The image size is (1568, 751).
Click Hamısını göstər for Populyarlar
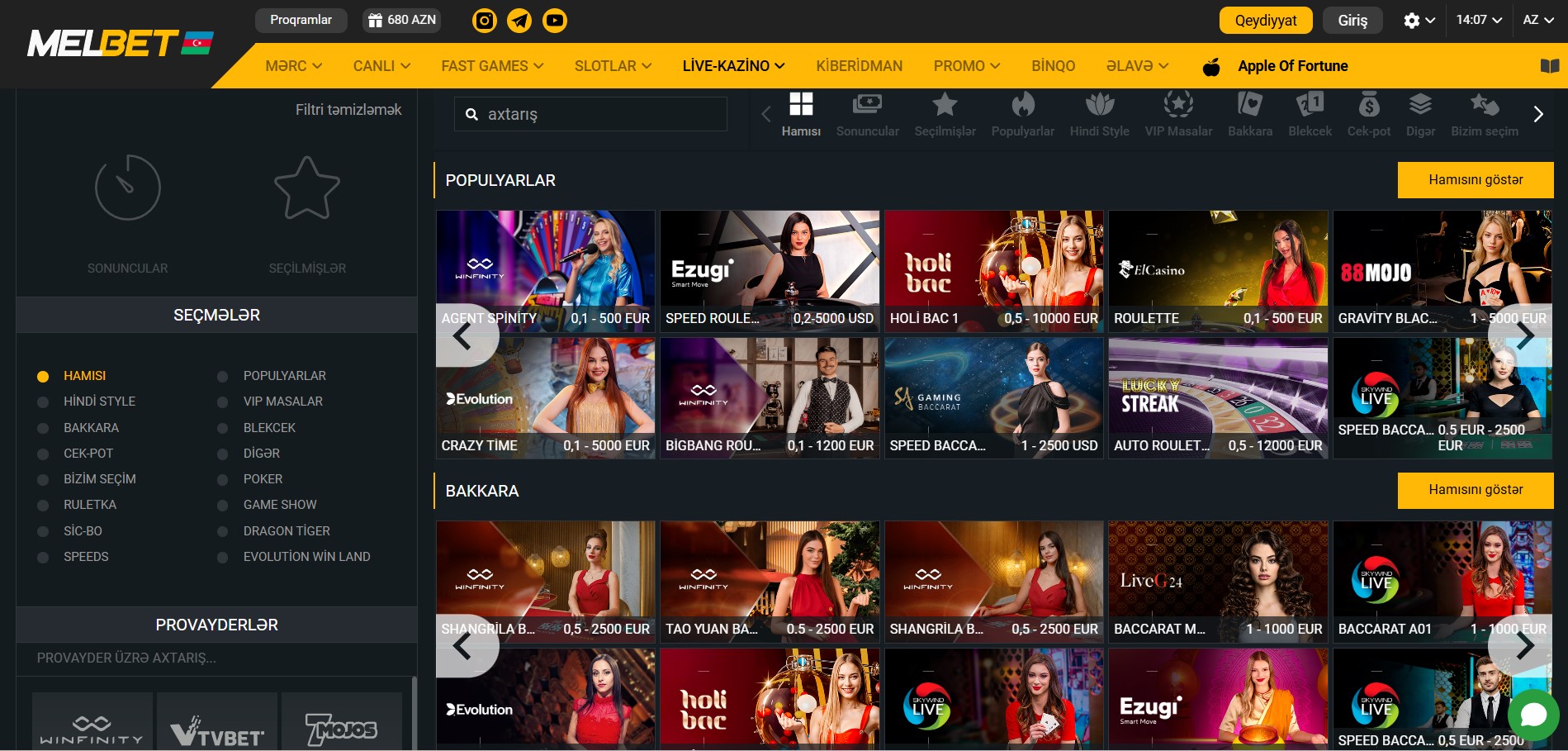coord(1475,180)
